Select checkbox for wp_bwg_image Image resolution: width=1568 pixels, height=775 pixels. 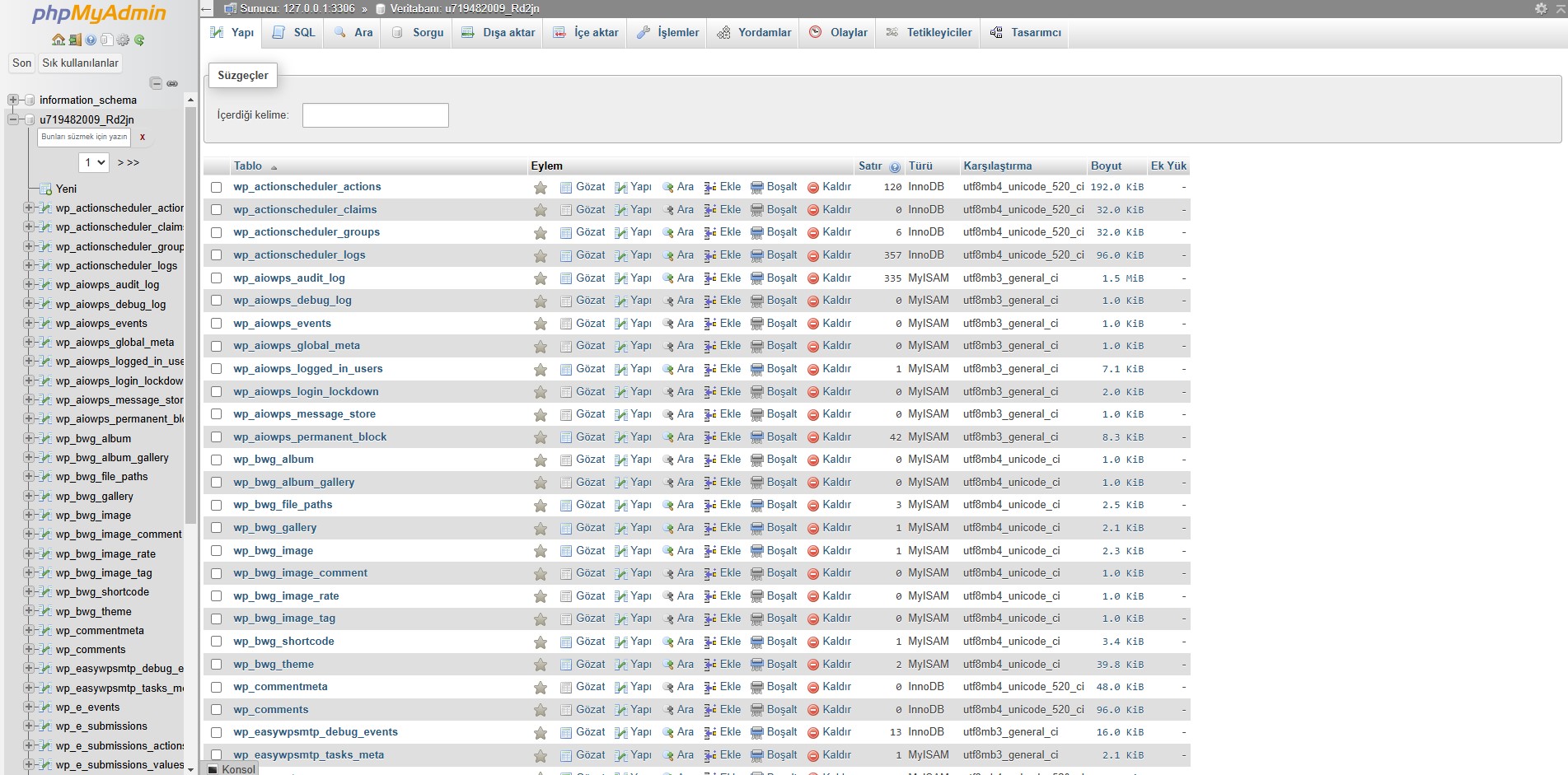(x=216, y=551)
